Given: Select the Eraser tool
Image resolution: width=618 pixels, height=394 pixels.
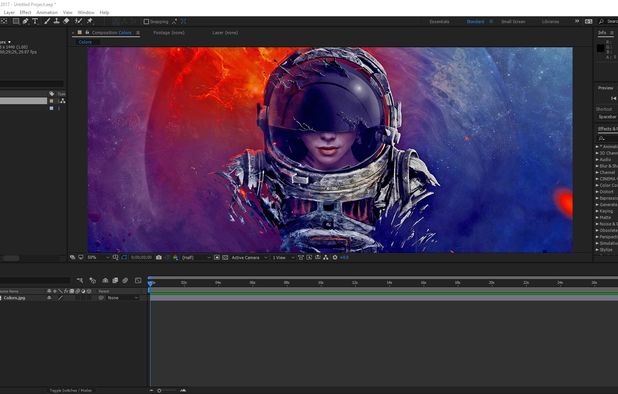Looking at the screenshot, I should [66, 21].
